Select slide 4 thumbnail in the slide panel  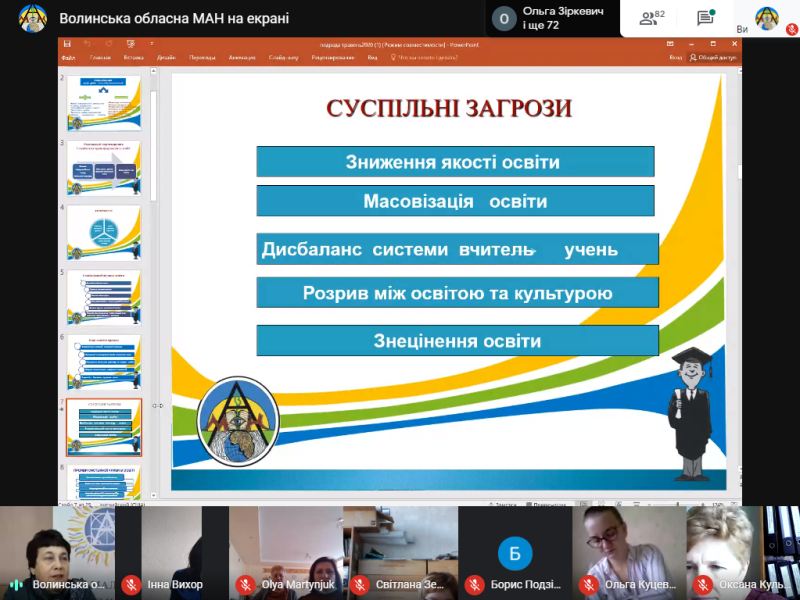pyautogui.click(x=104, y=232)
